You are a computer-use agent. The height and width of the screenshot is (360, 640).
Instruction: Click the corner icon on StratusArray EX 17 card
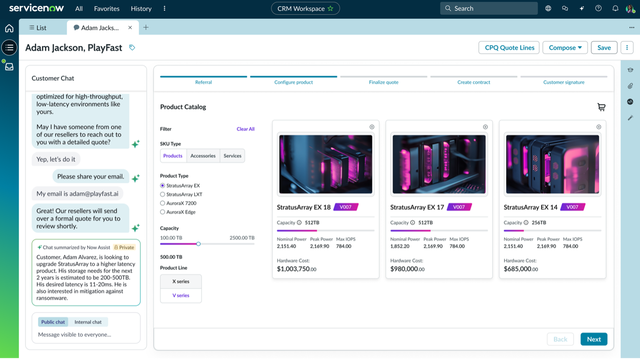(485, 127)
